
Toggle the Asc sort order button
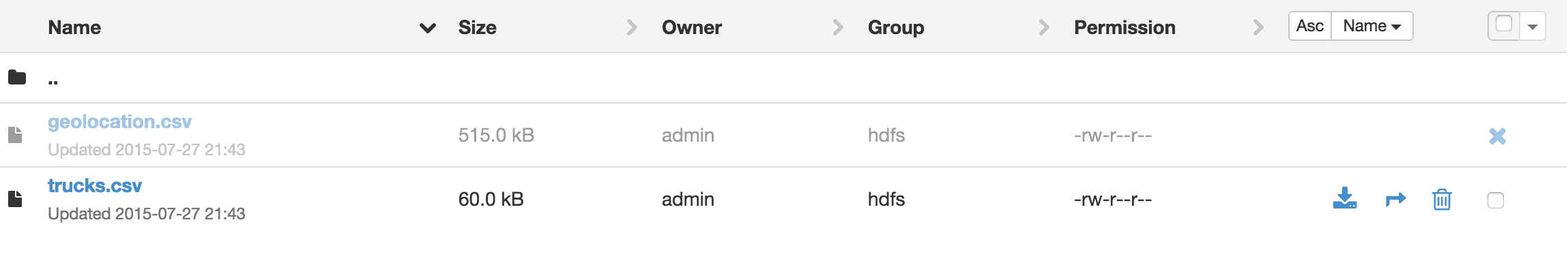click(1310, 26)
